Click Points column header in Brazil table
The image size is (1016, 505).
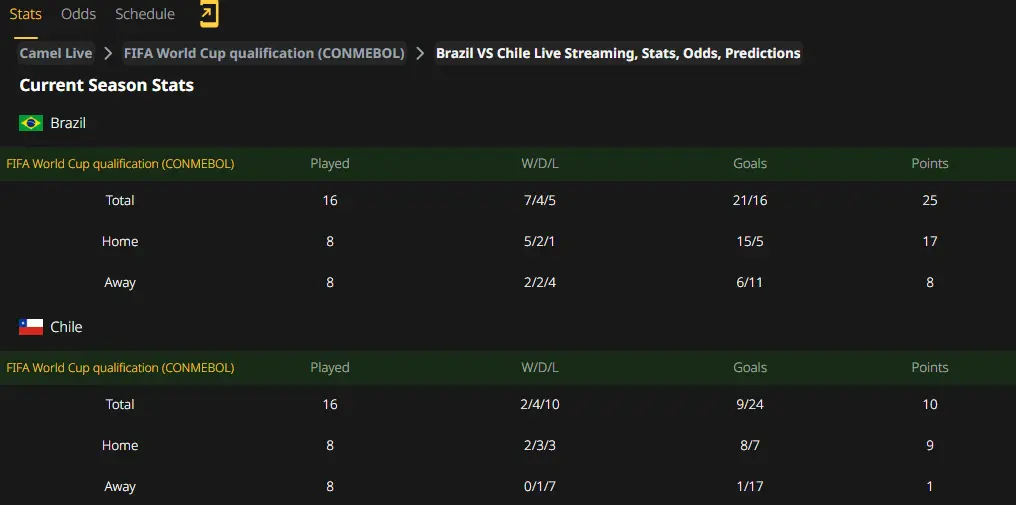coord(930,163)
